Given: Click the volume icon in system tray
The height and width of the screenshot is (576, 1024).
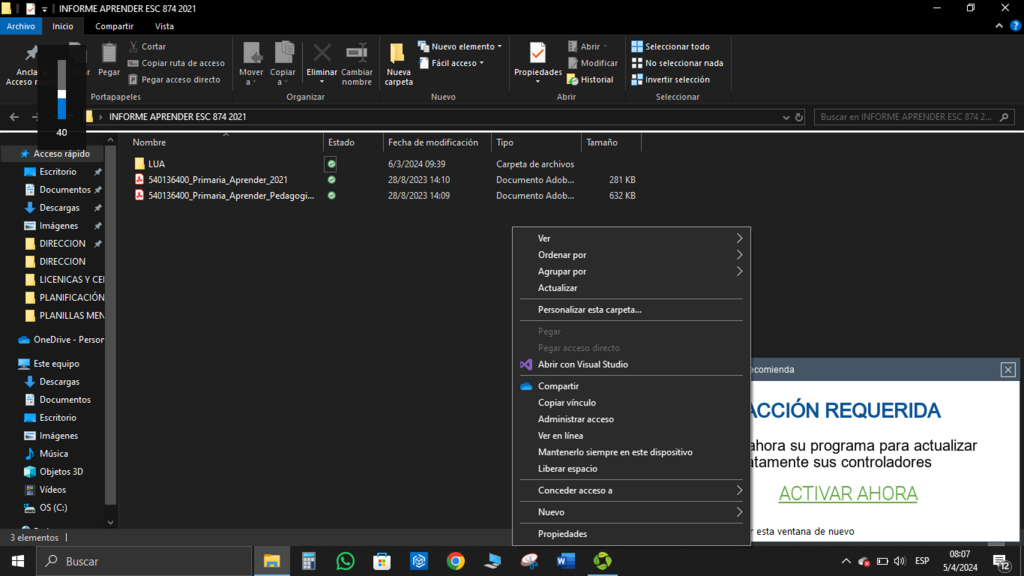Looking at the screenshot, I should 900,561.
